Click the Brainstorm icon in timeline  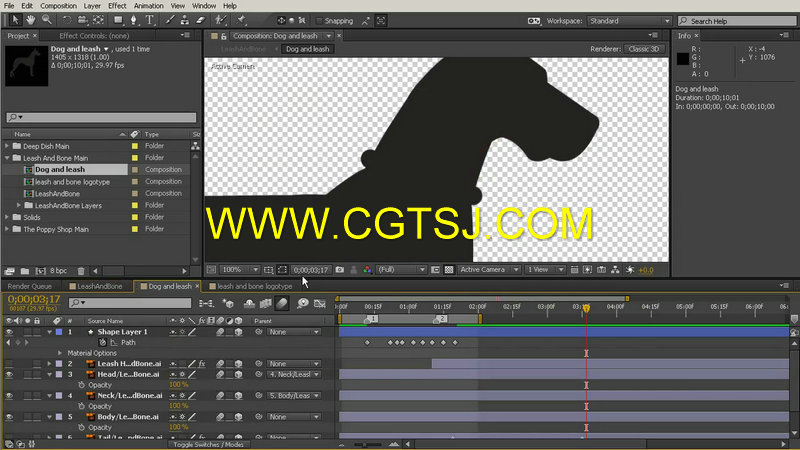click(303, 304)
